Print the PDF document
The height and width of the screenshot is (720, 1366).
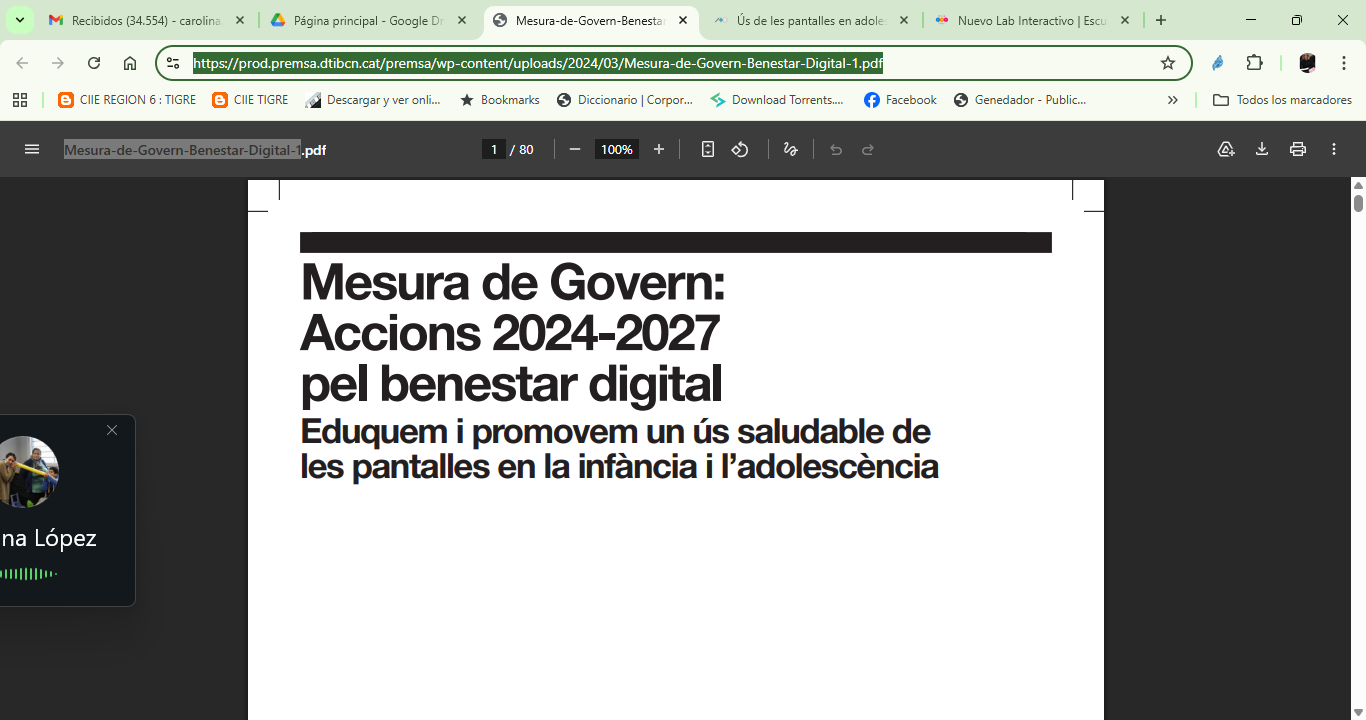click(x=1297, y=148)
